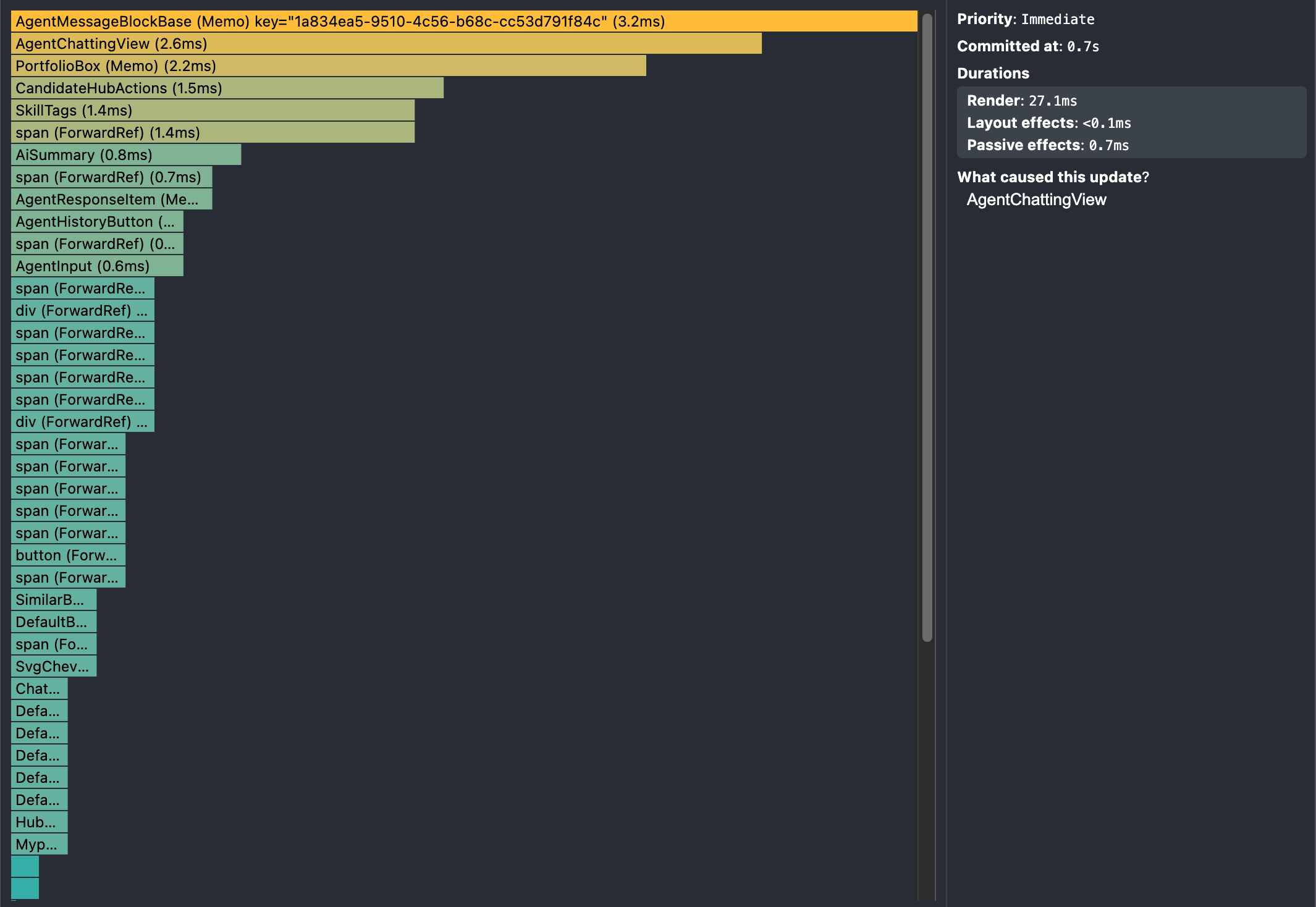Open the AiSummary (0.8ms) bar
Screen dimensions: 1316x907
(x=126, y=155)
